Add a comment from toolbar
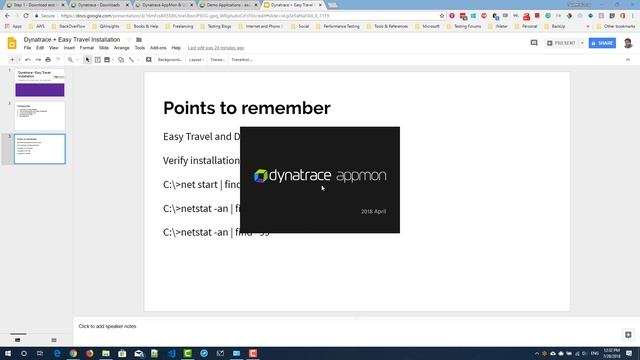 point(149,60)
